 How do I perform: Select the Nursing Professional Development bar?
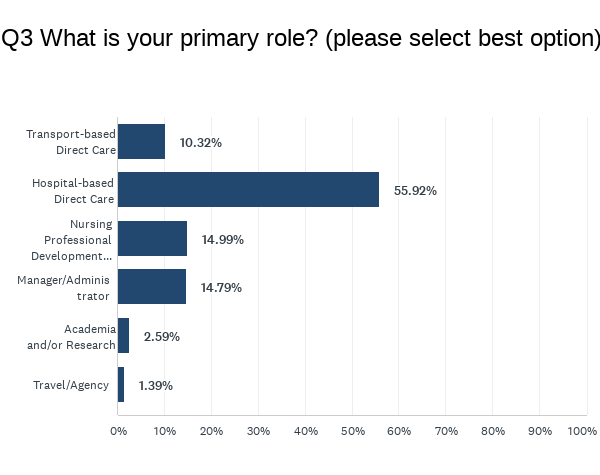coord(152,239)
